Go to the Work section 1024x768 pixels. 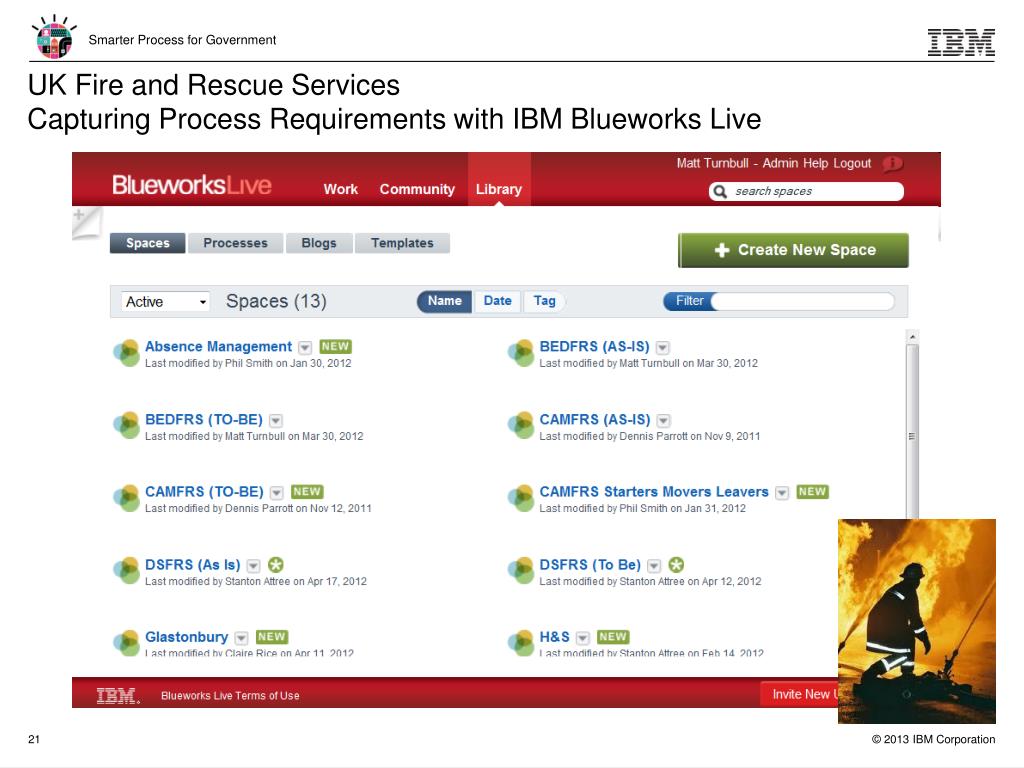coord(340,189)
